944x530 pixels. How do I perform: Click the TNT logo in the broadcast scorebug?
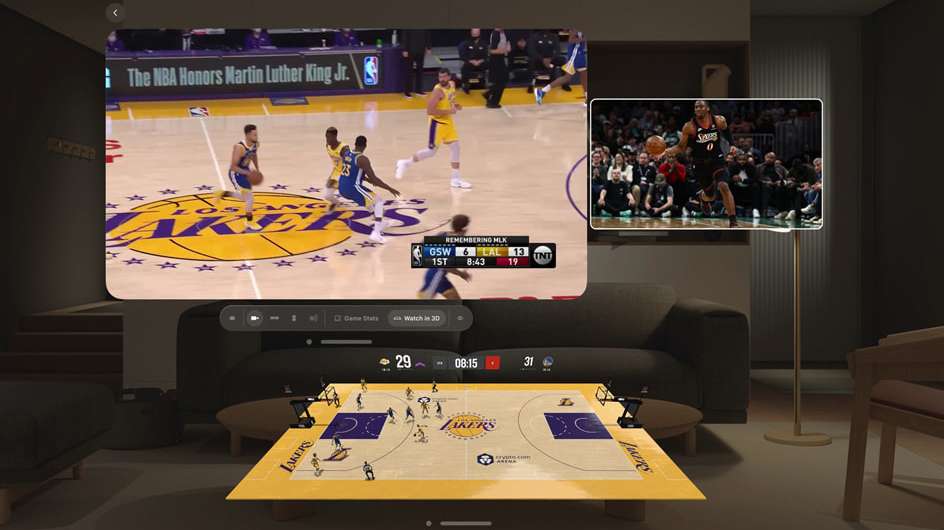(x=543, y=255)
